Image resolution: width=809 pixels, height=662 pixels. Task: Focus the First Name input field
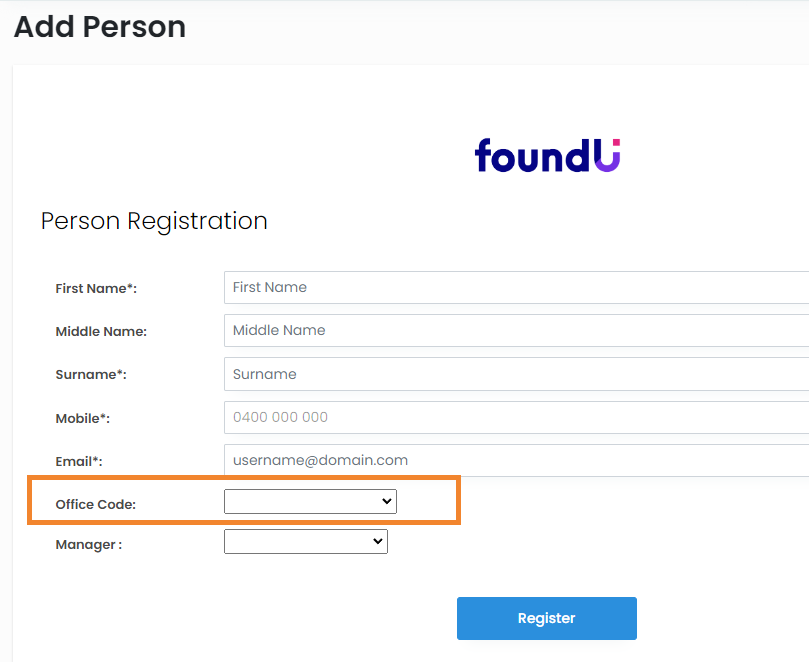coord(516,288)
